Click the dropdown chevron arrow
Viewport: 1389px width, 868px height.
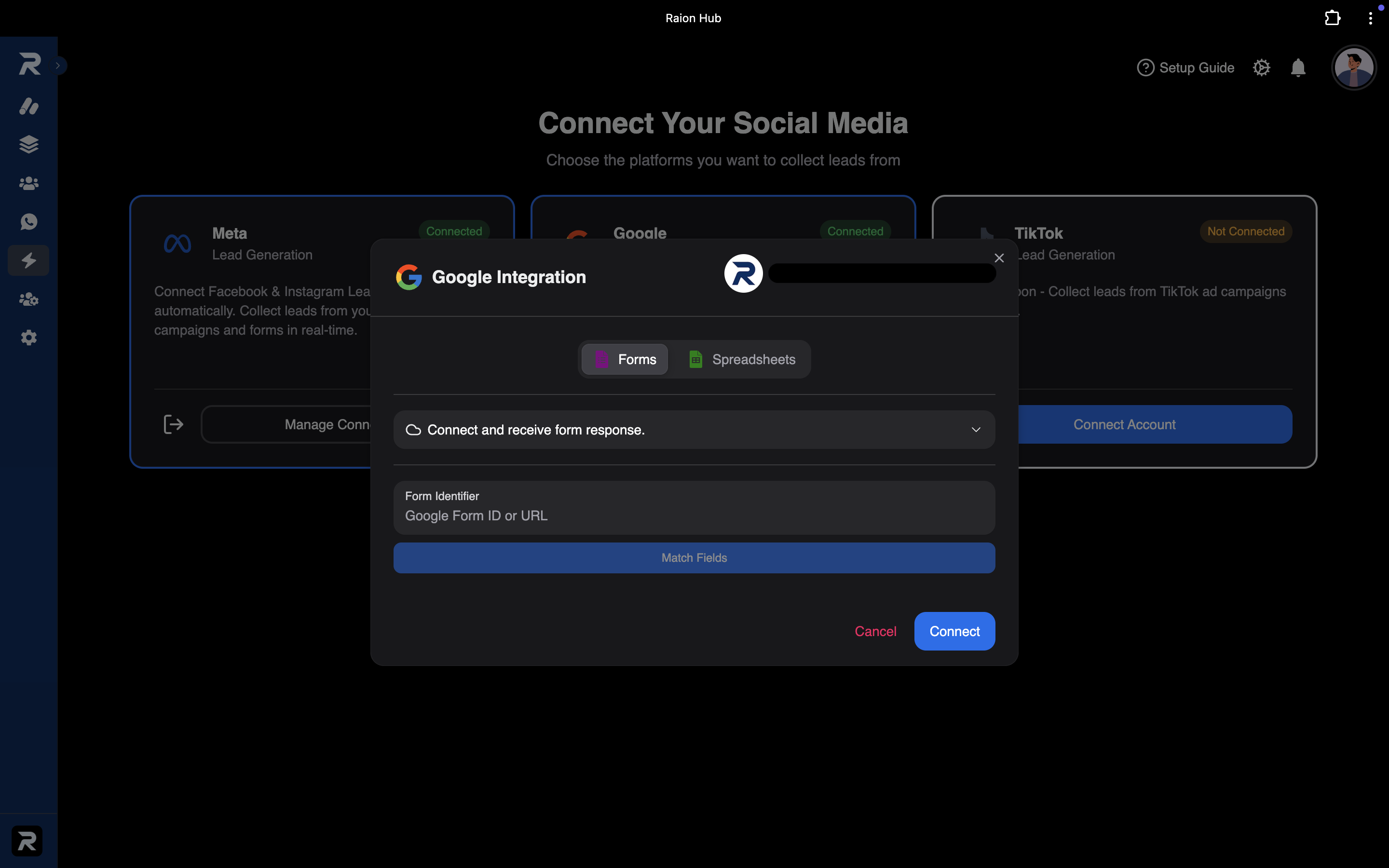click(x=976, y=429)
